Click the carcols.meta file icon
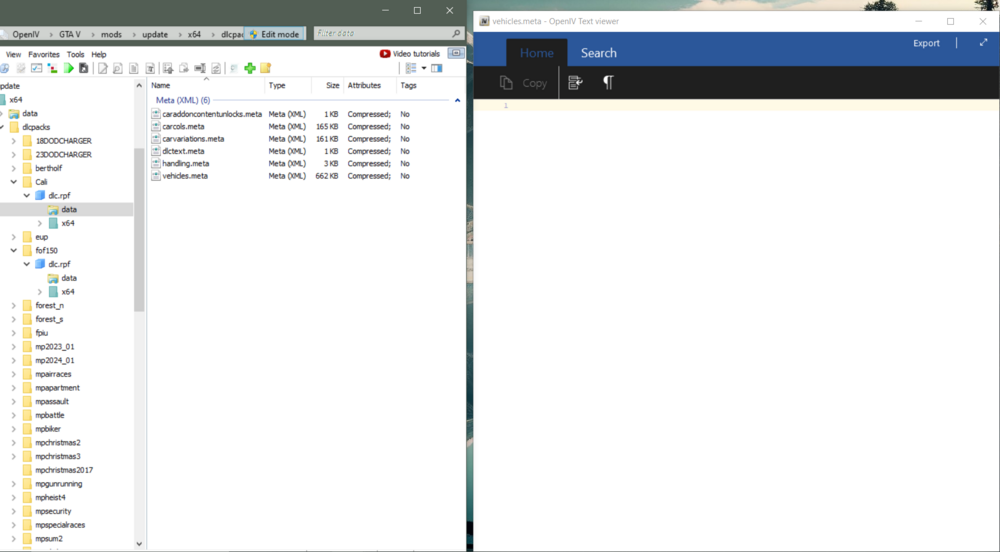This screenshot has width=1000, height=552. point(156,126)
